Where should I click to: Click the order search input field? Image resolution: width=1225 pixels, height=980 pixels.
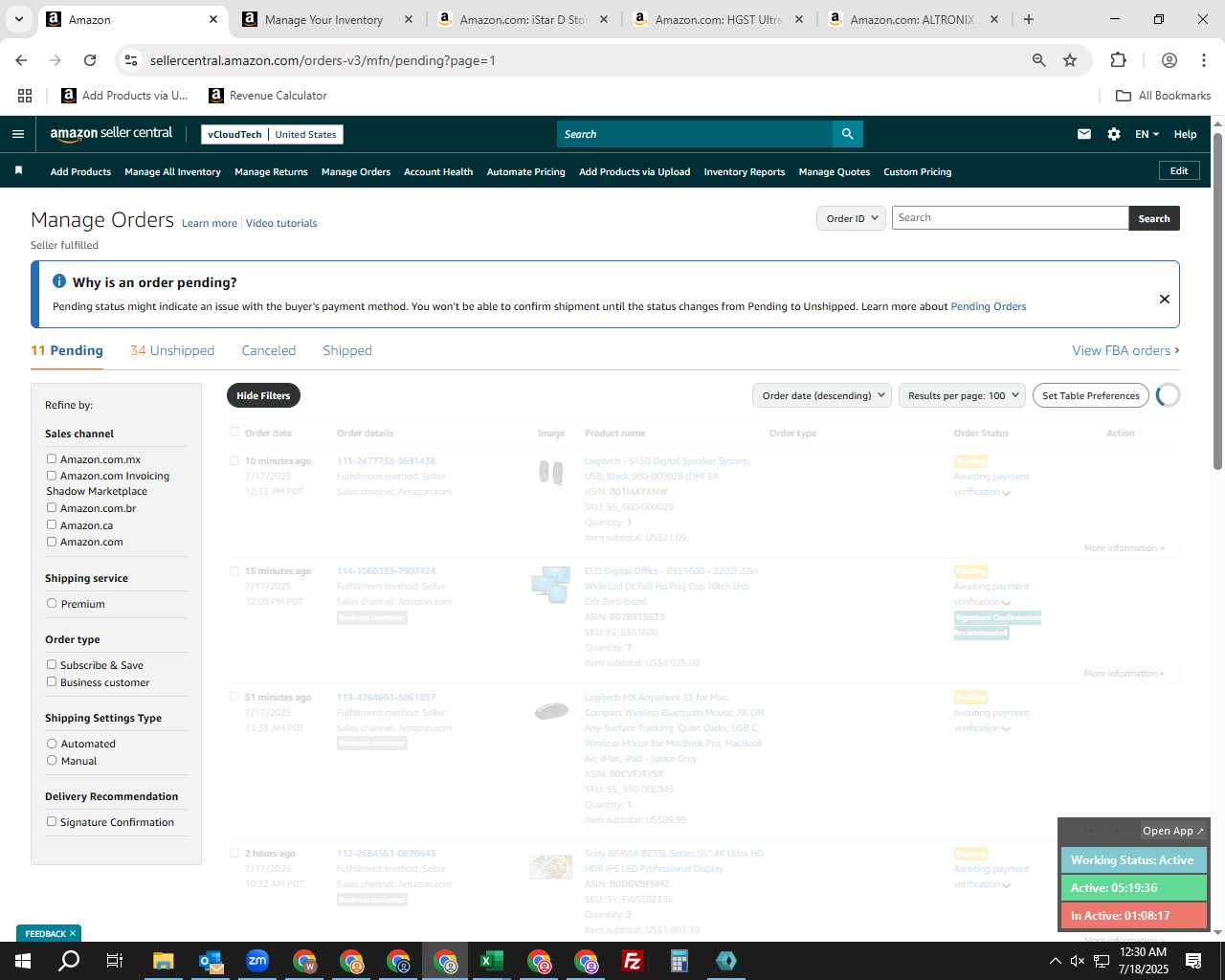[x=1010, y=218]
